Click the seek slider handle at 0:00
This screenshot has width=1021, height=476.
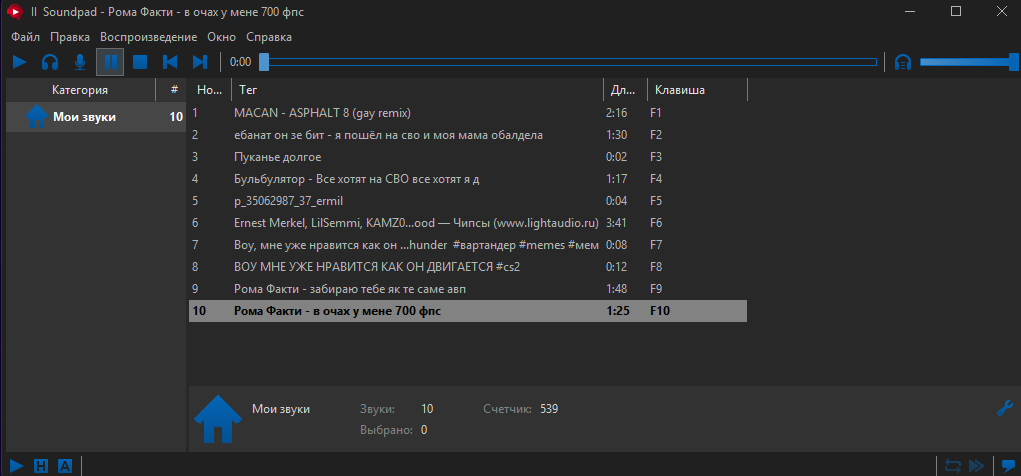[264, 62]
